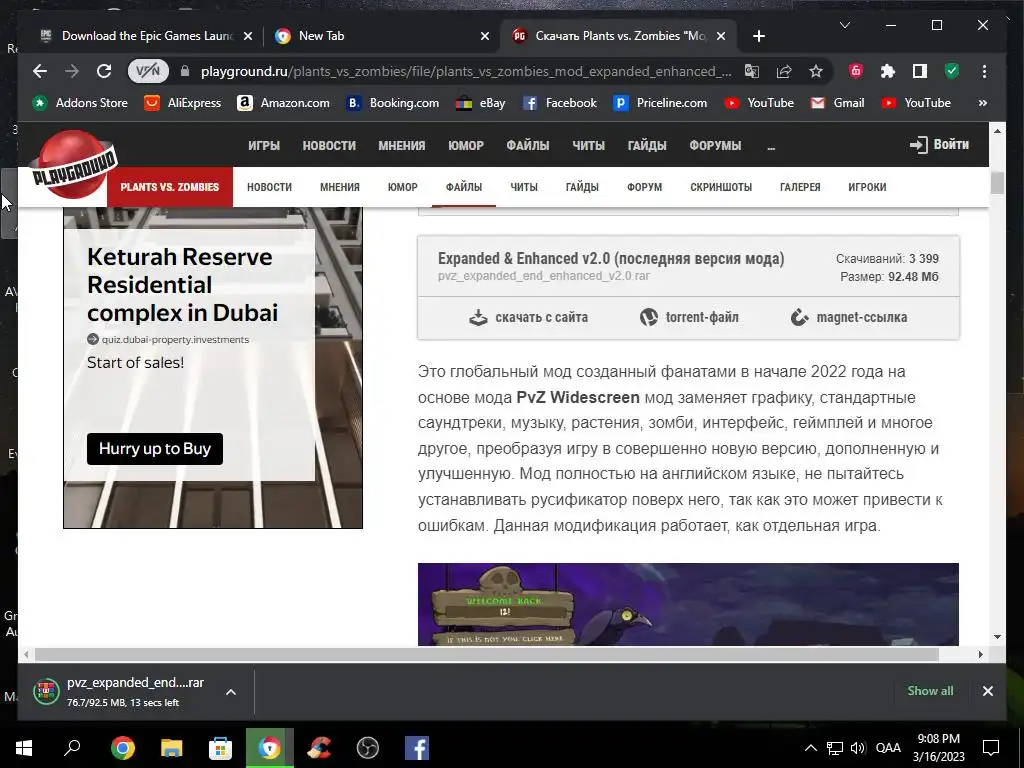Open Priceline.com bookmark
The image size is (1024, 768).
pyautogui.click(x=660, y=103)
